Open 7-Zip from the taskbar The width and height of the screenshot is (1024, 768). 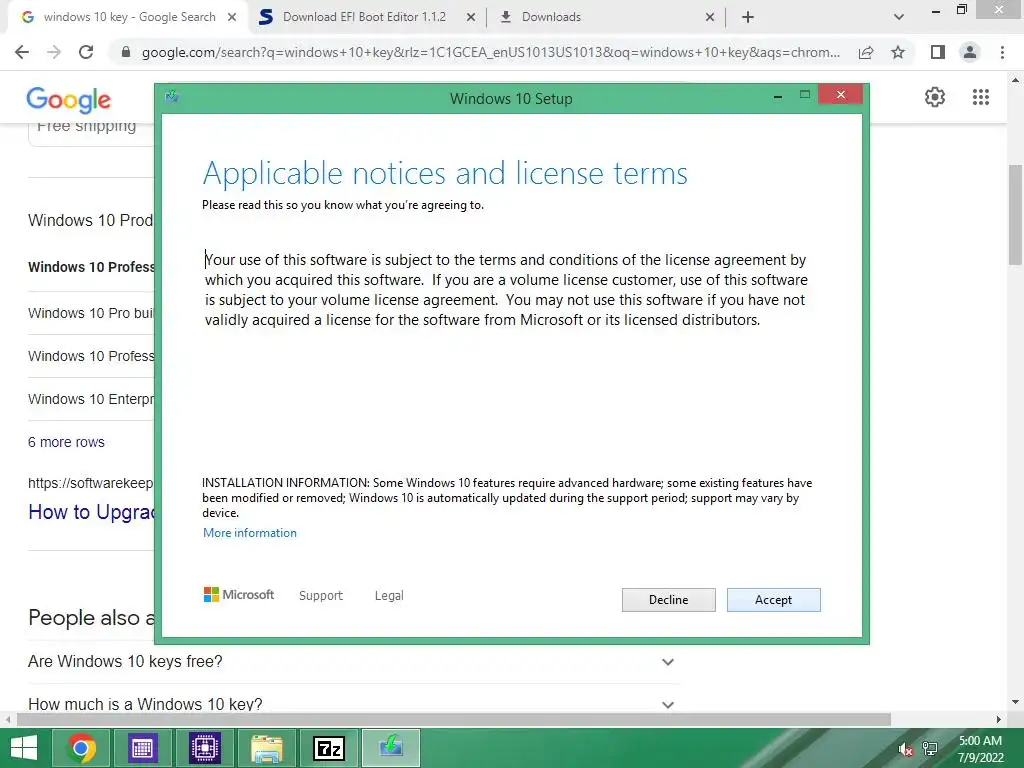pos(328,748)
